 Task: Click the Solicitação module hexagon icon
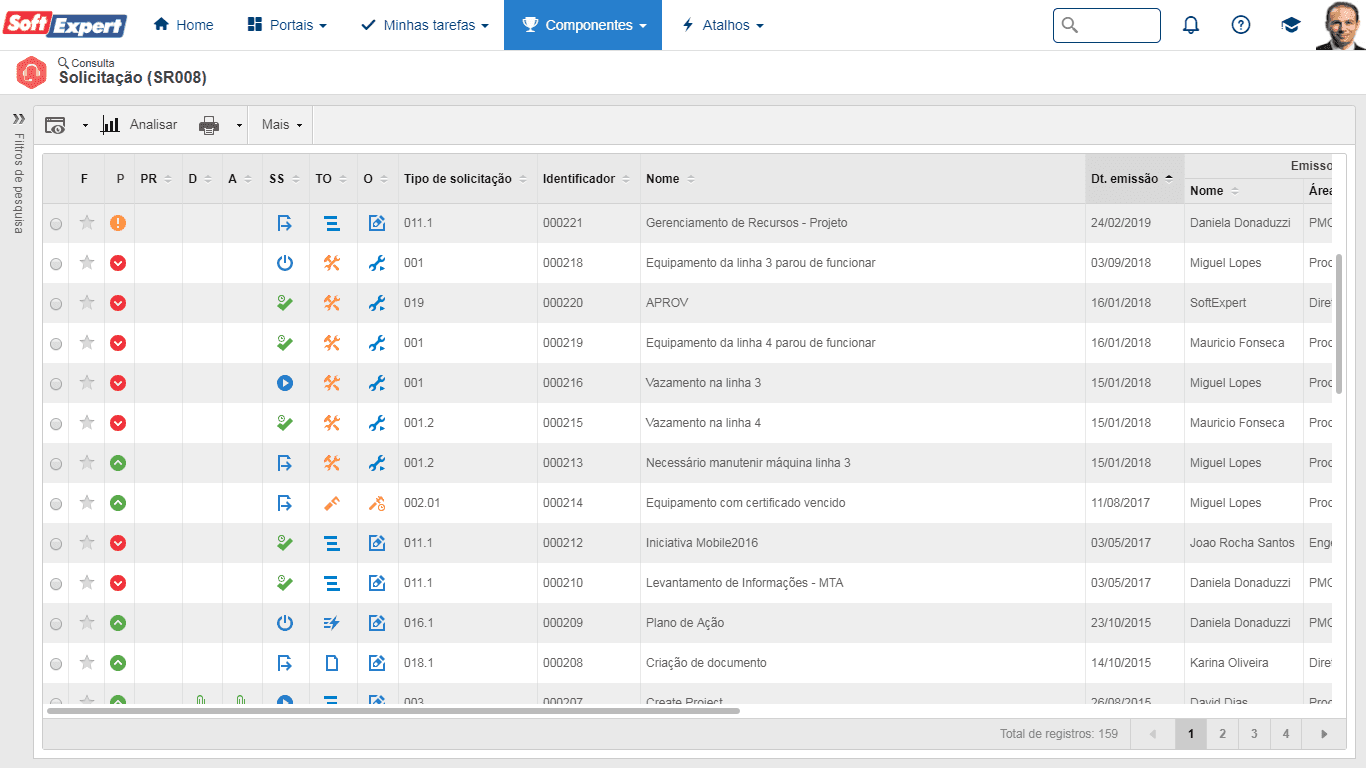[x=32, y=73]
